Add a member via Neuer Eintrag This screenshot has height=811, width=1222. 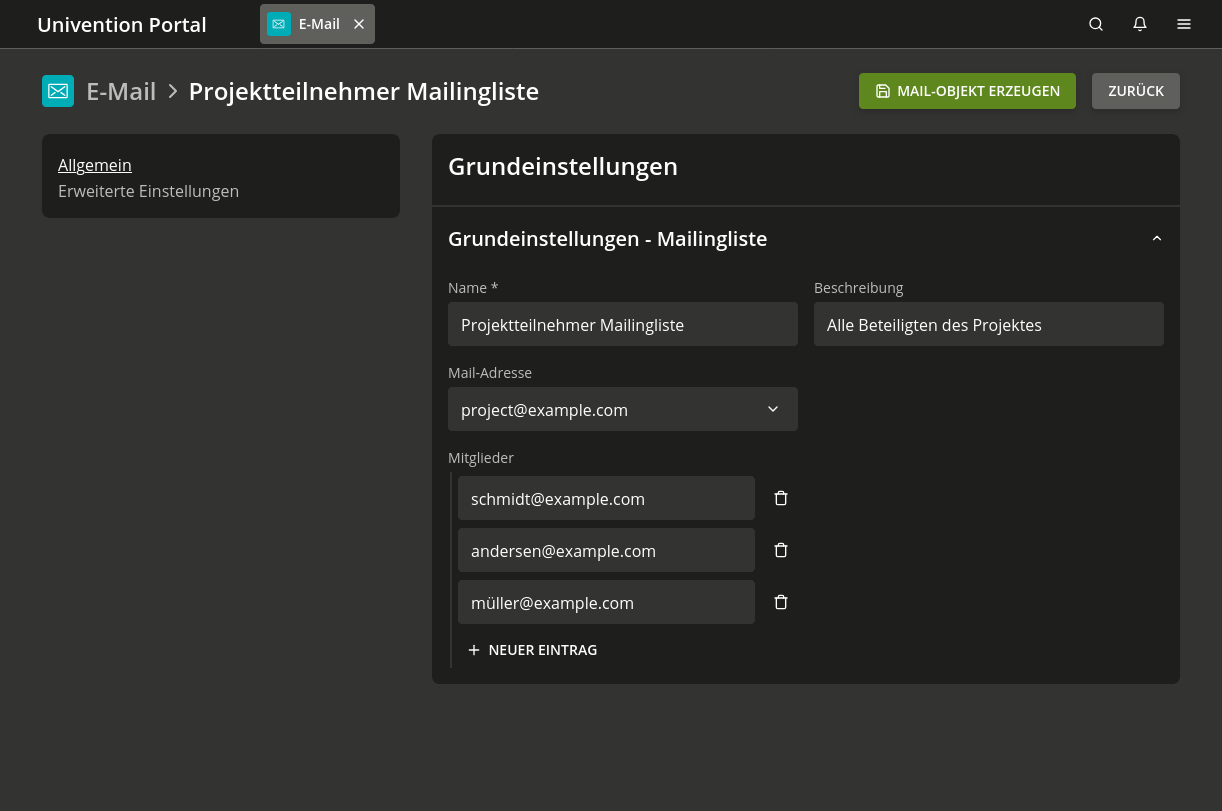532,650
